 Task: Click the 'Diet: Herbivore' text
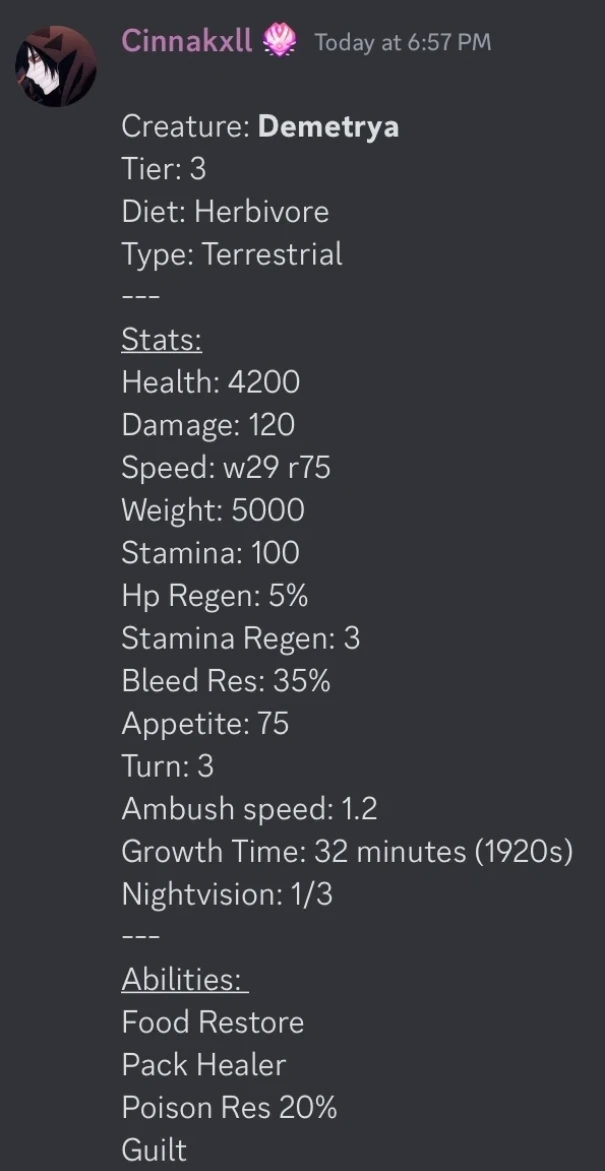point(225,212)
